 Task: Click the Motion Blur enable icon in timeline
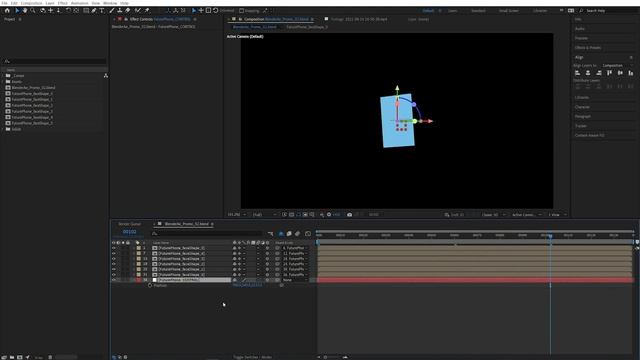(x=297, y=233)
